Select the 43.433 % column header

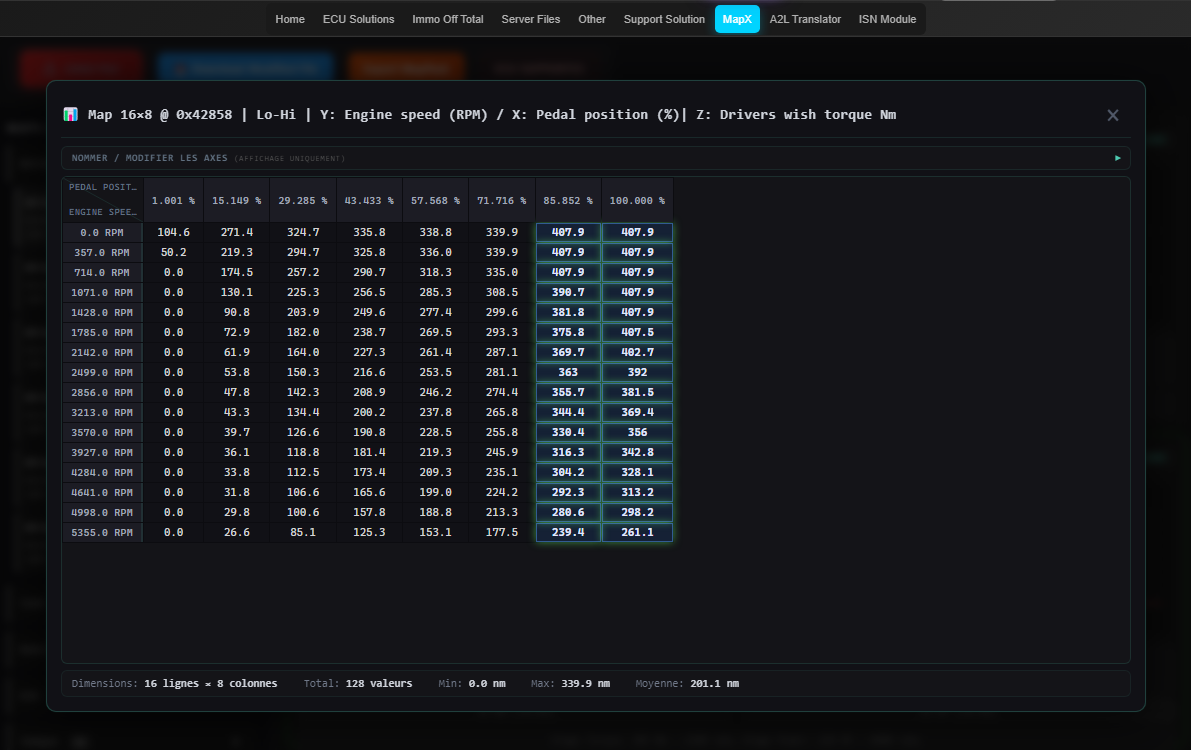pos(369,201)
